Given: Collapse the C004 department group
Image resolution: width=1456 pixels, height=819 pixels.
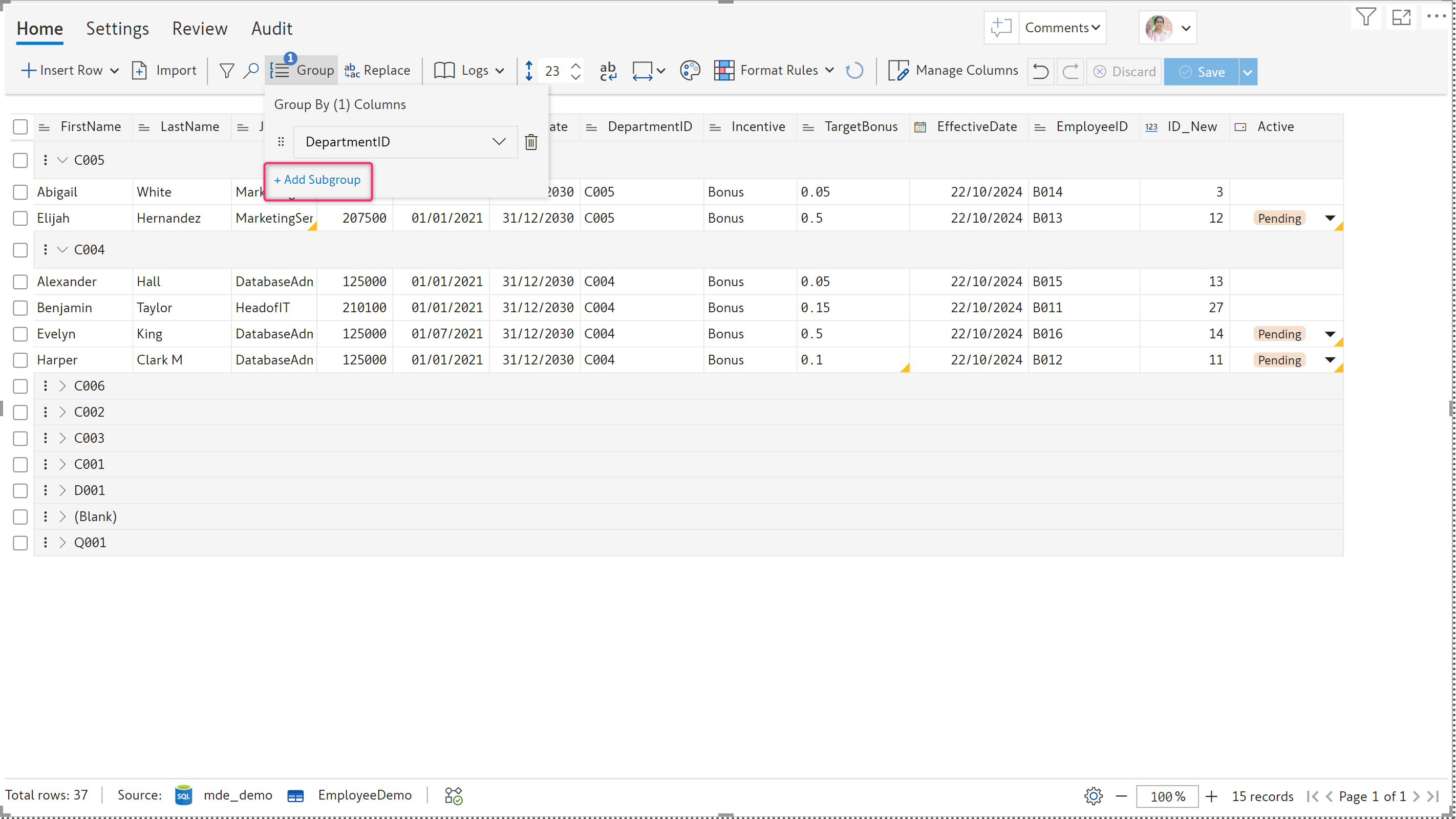Looking at the screenshot, I should pos(63,250).
